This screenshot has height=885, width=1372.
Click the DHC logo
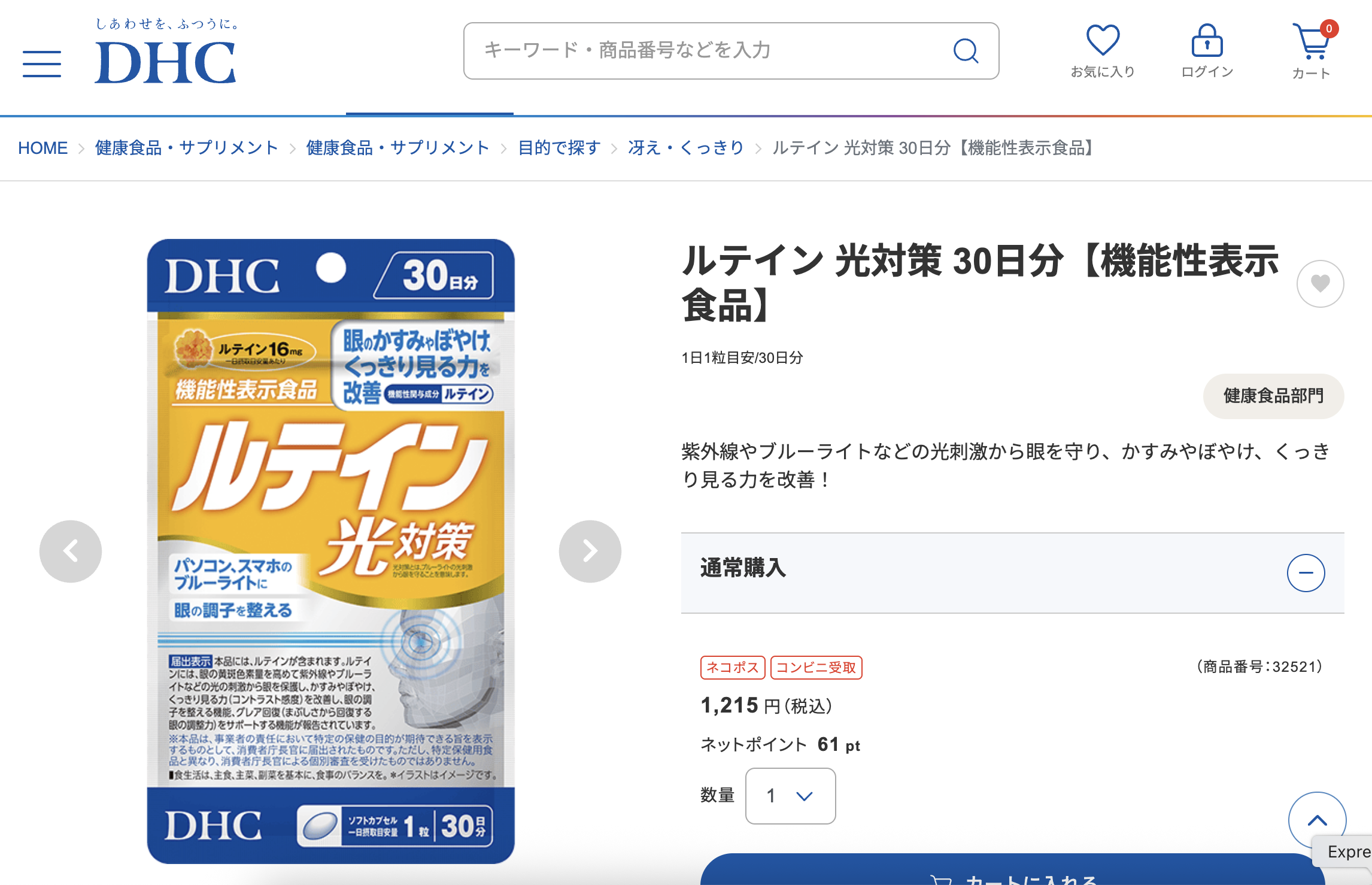pyautogui.click(x=166, y=62)
